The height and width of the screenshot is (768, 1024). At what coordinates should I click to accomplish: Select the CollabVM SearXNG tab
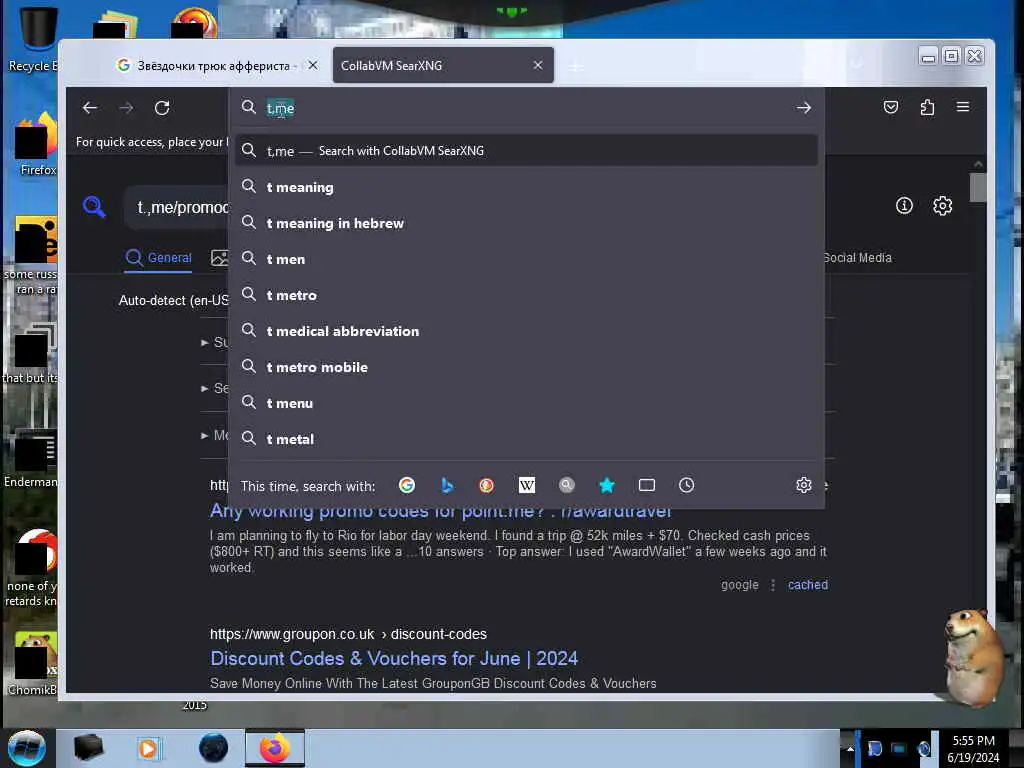pos(443,65)
